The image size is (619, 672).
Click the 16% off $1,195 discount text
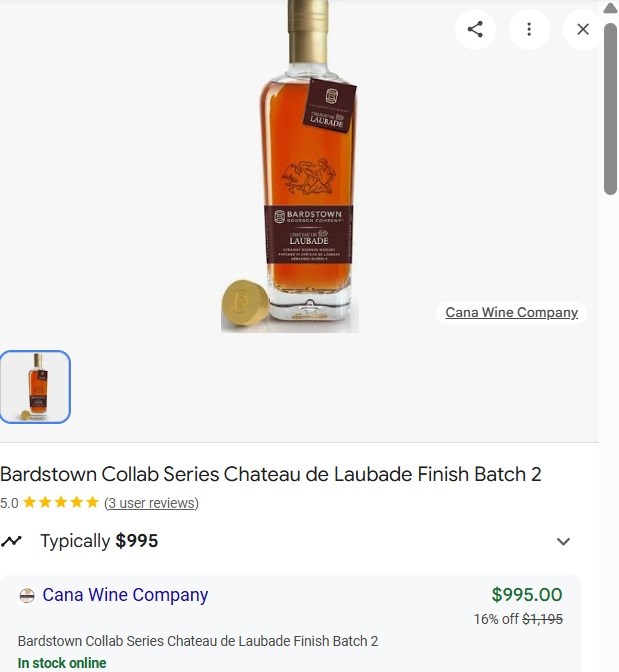point(518,619)
